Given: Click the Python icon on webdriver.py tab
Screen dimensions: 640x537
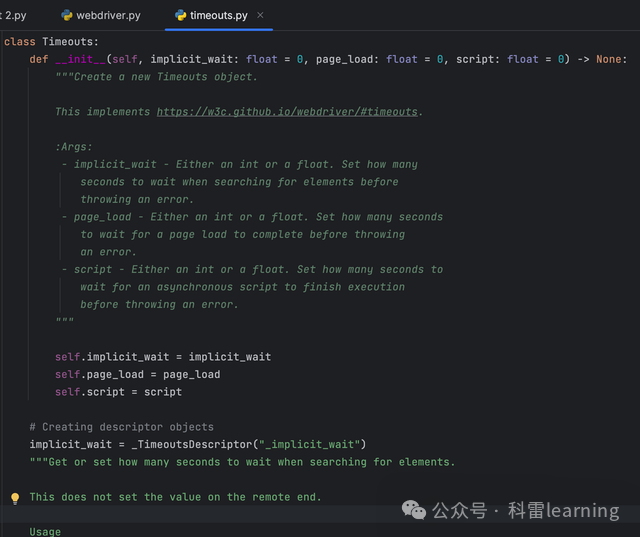Looking at the screenshot, I should coord(67,16).
